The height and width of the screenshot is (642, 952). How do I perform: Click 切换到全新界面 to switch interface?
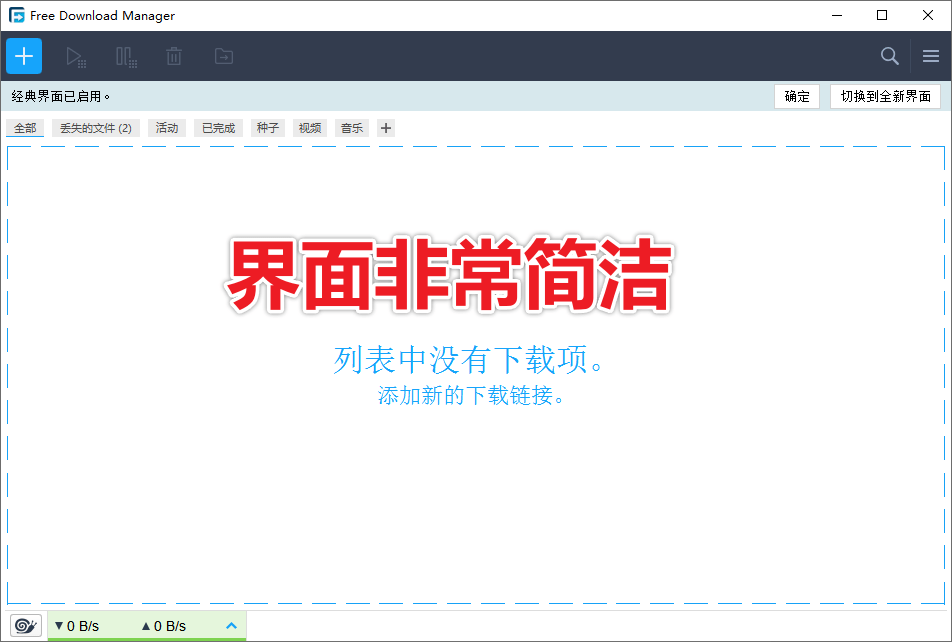[885, 96]
